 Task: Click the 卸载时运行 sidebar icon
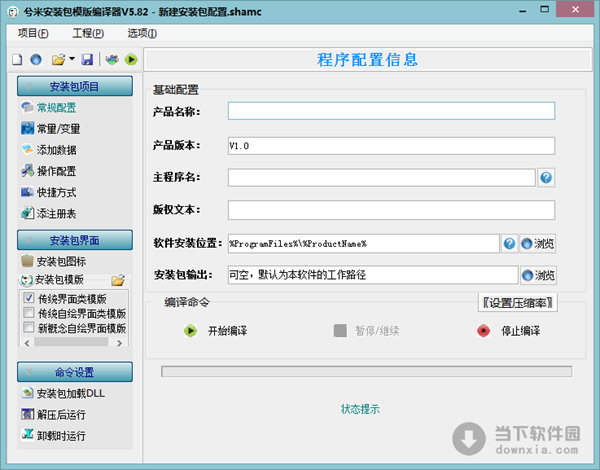(x=28, y=435)
